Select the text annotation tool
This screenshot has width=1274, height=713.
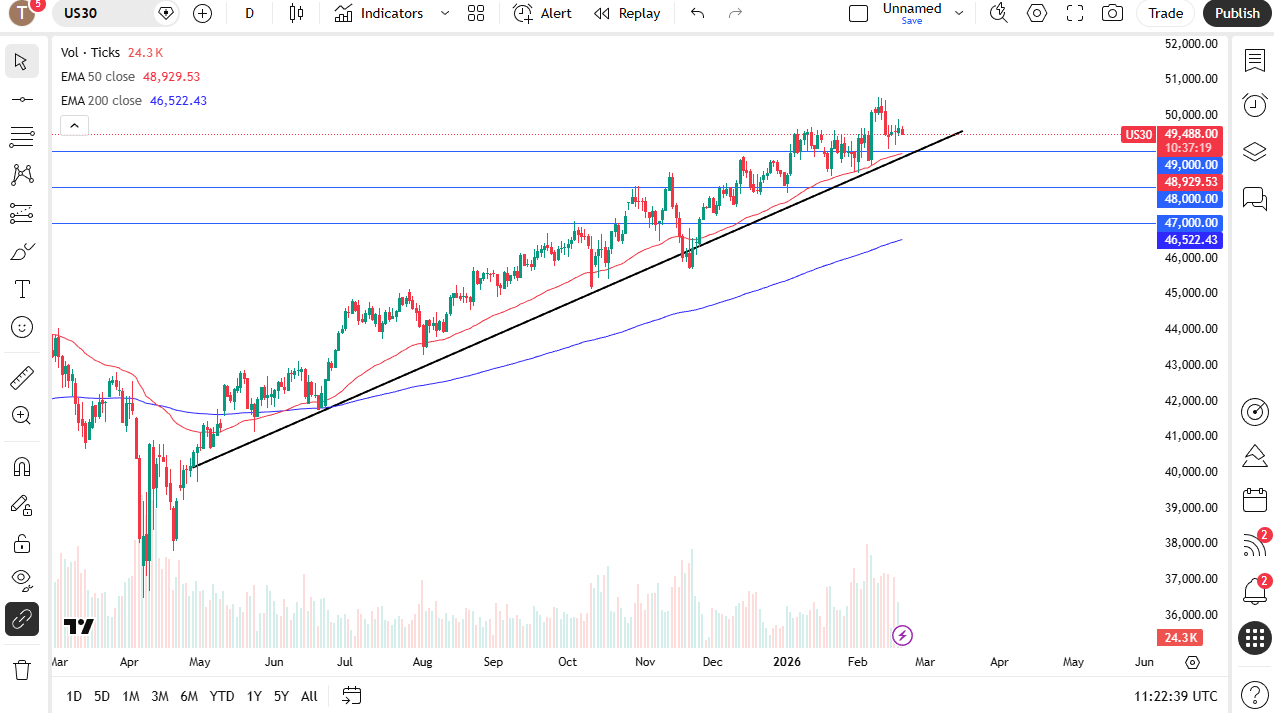(x=22, y=289)
